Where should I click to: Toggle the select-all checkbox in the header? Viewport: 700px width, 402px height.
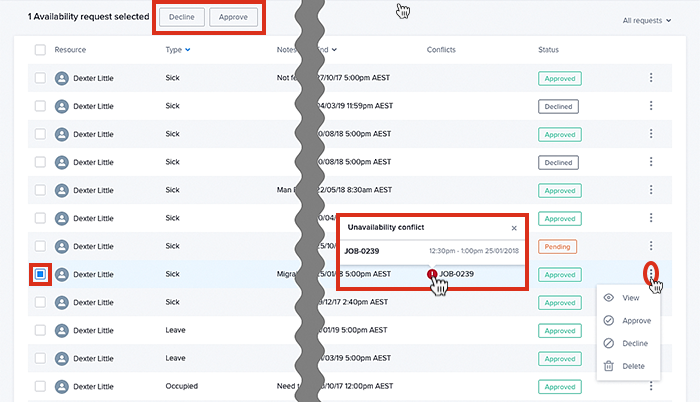(x=40, y=50)
